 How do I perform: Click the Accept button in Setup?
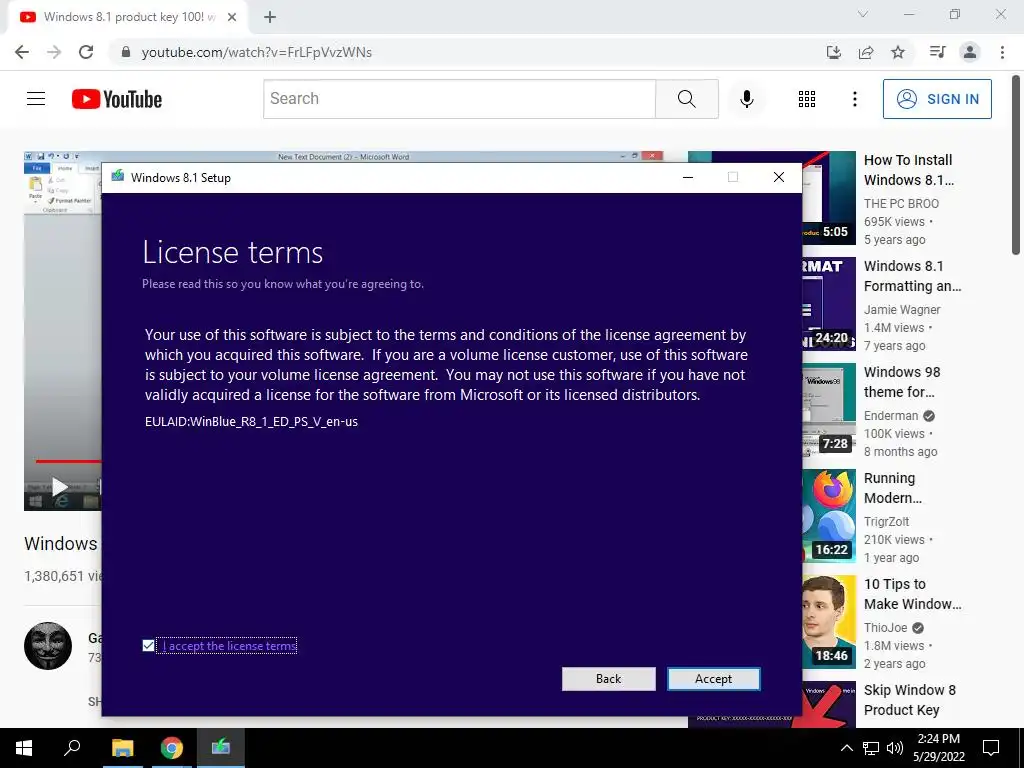click(x=713, y=679)
